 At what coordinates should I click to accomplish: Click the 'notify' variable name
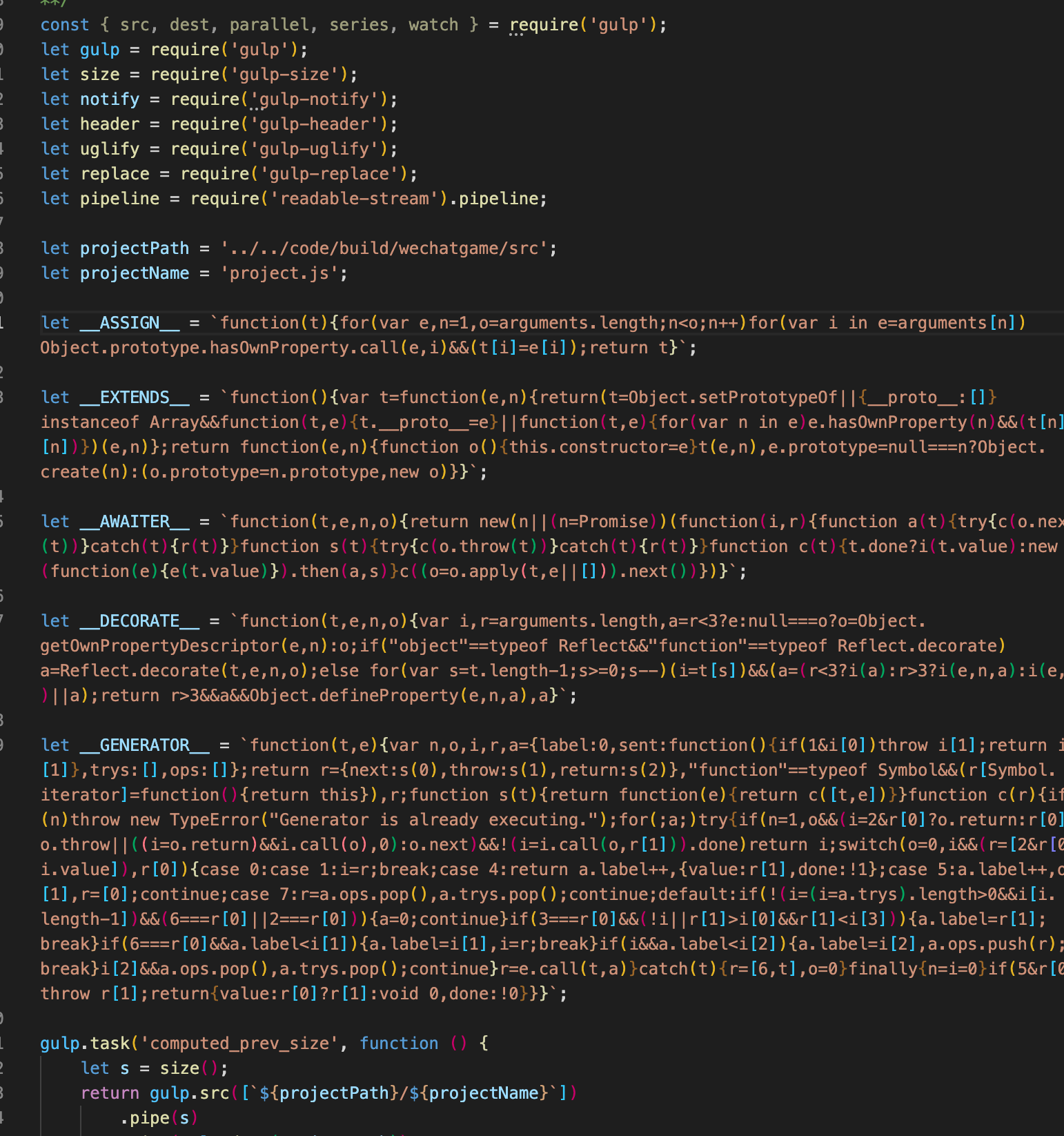[x=110, y=99]
